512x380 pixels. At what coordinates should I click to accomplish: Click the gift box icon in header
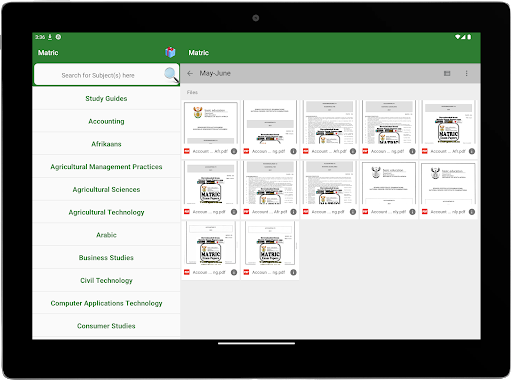170,52
